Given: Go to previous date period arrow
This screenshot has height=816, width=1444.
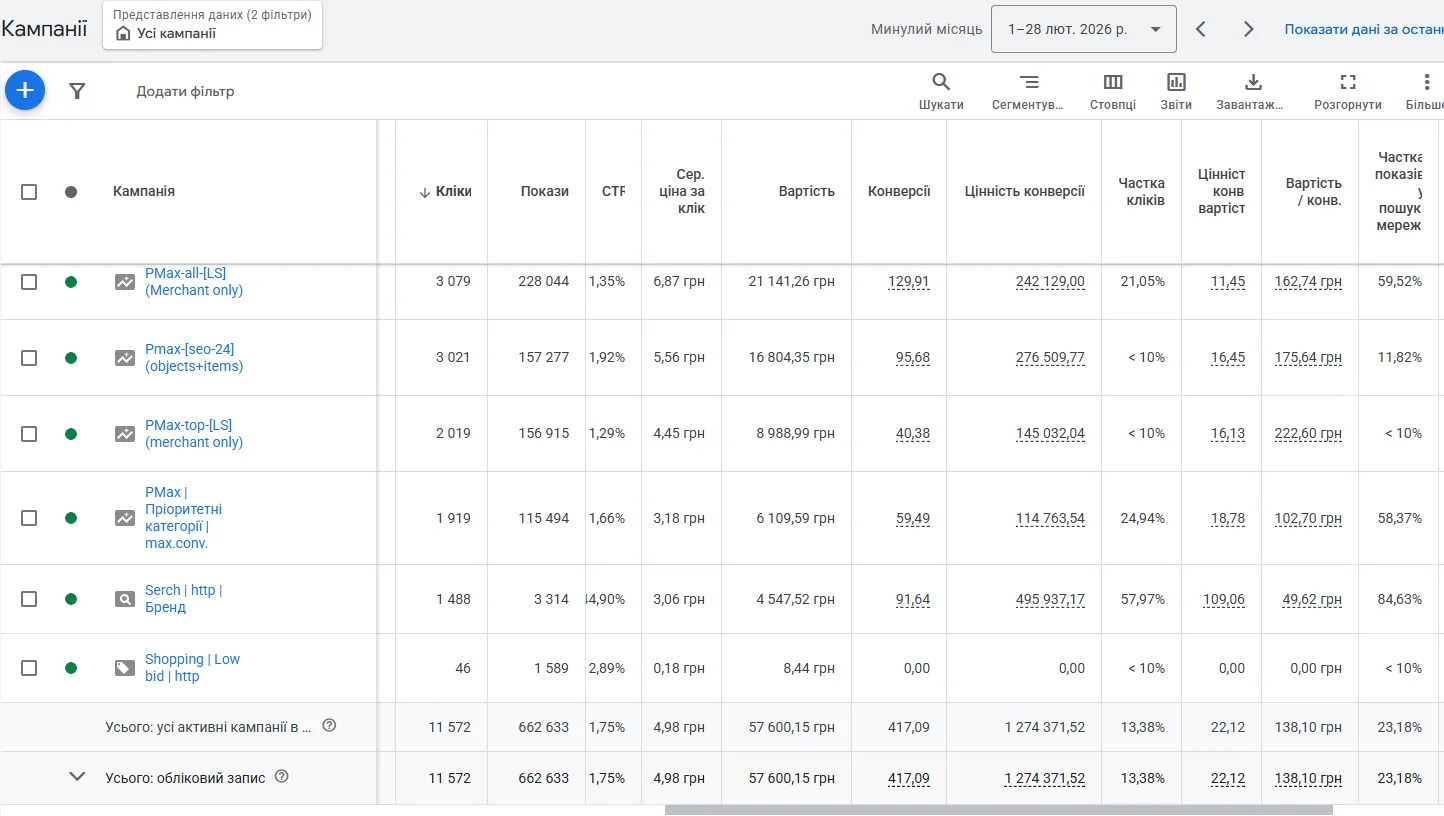Looking at the screenshot, I should click(1201, 29).
